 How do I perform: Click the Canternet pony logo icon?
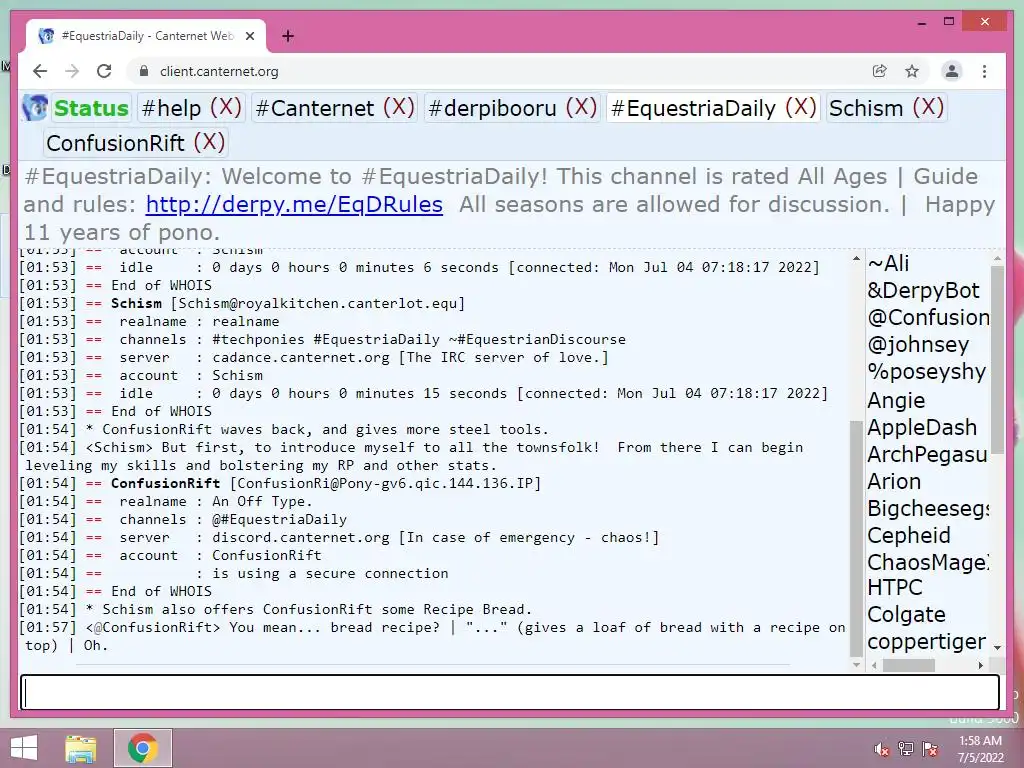[x=35, y=107]
